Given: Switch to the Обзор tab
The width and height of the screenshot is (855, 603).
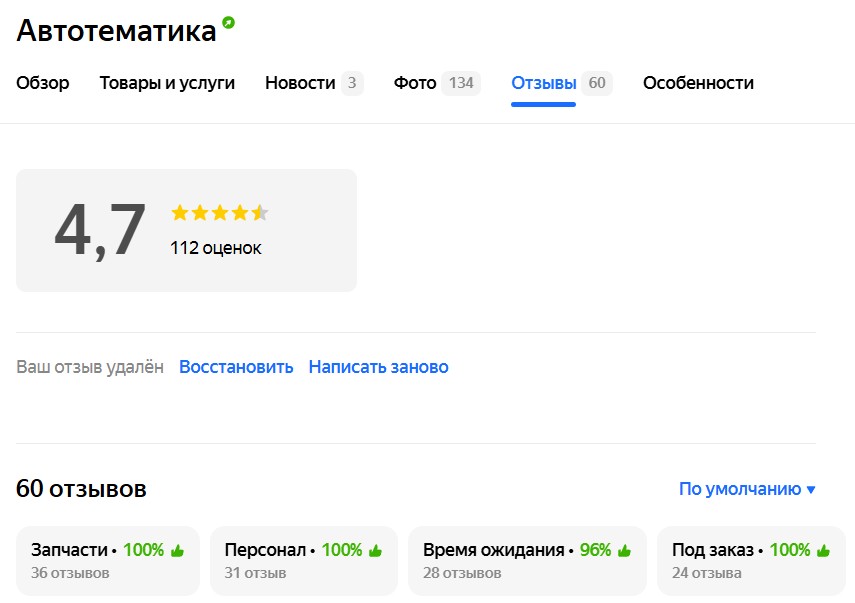Looking at the screenshot, I should pos(43,83).
